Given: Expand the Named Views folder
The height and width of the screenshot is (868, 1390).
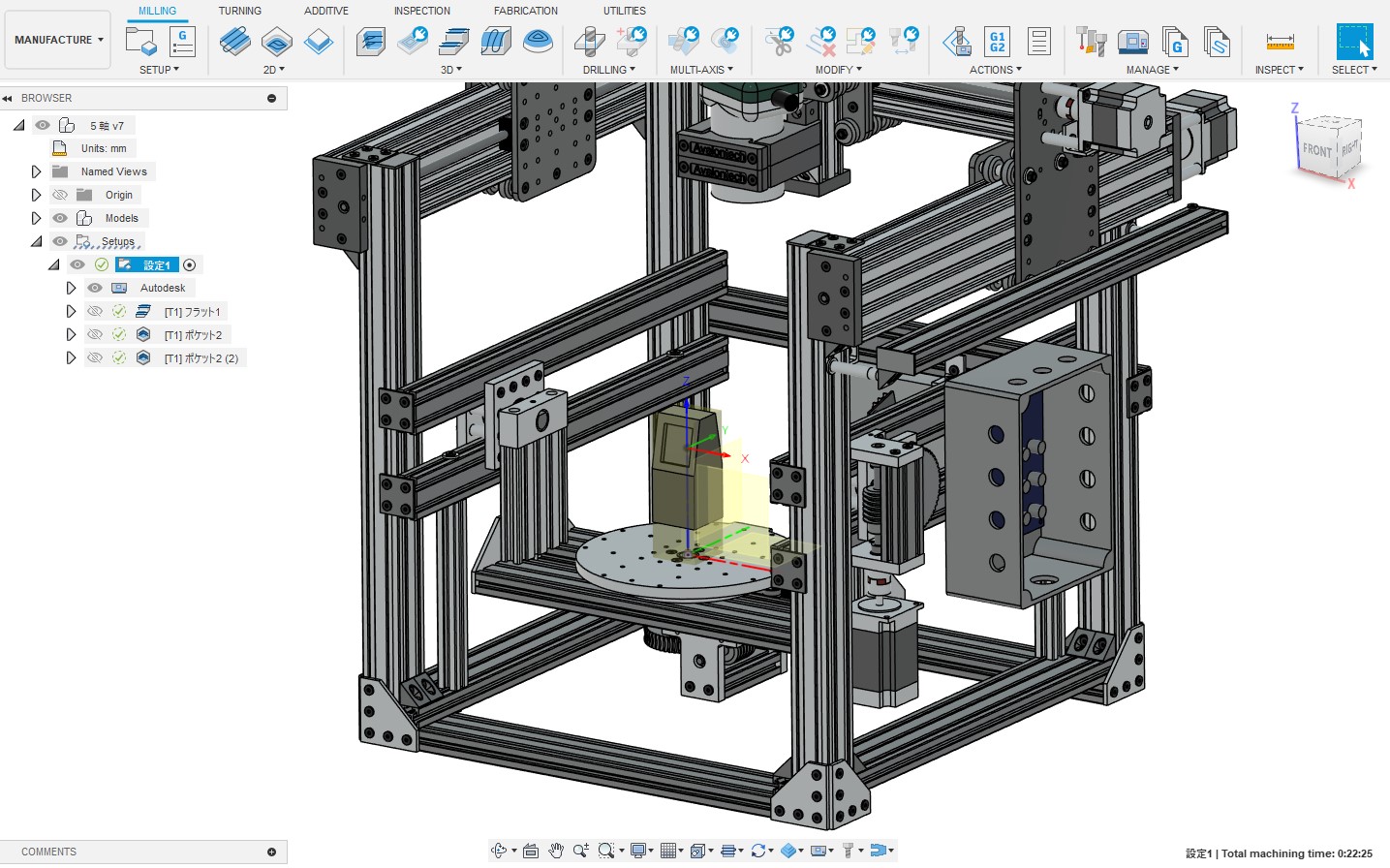Looking at the screenshot, I should coord(36,171).
